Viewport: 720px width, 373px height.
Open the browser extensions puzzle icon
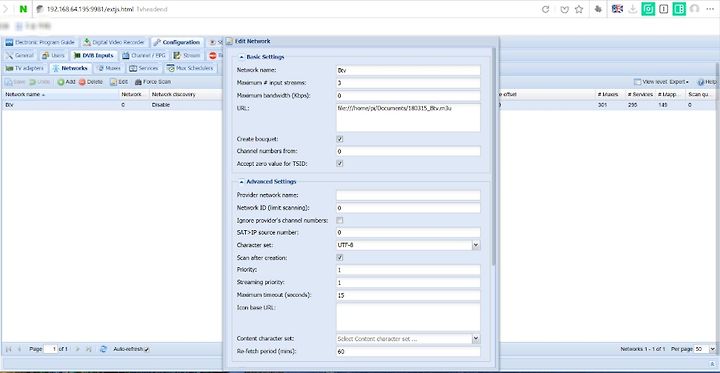[x=598, y=9]
